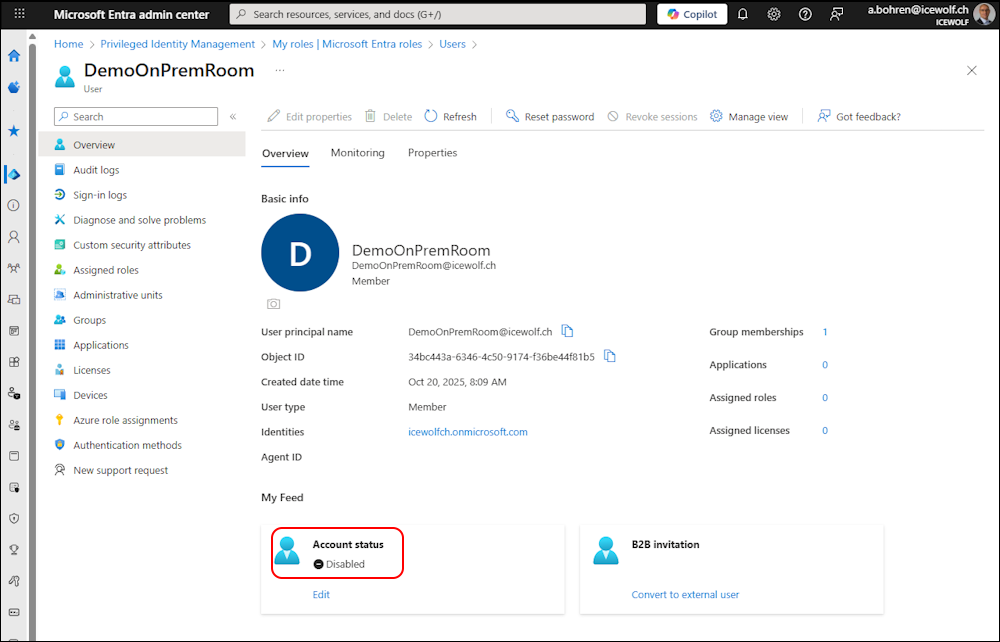1000x642 pixels.
Task: Open portal settings gear icon
Action: (774, 14)
